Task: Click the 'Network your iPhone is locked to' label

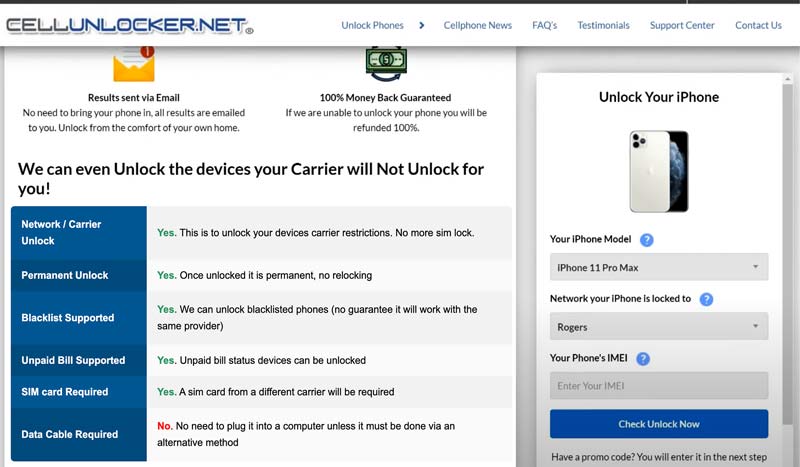Action: (x=620, y=299)
